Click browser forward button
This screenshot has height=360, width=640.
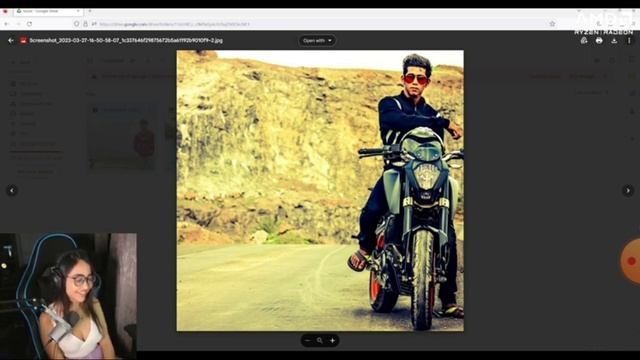point(18,24)
